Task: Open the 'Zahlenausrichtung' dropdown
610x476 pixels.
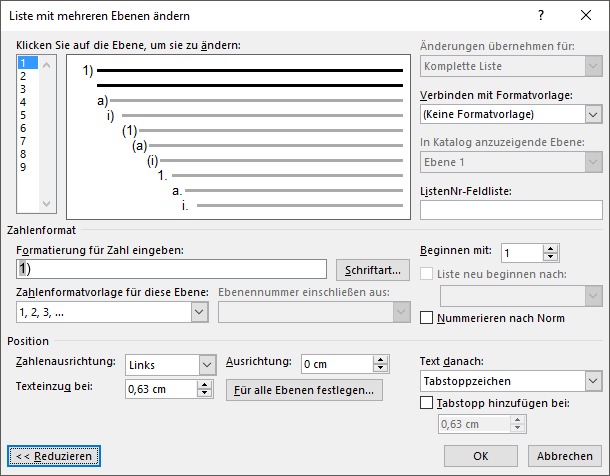Action: 207,365
